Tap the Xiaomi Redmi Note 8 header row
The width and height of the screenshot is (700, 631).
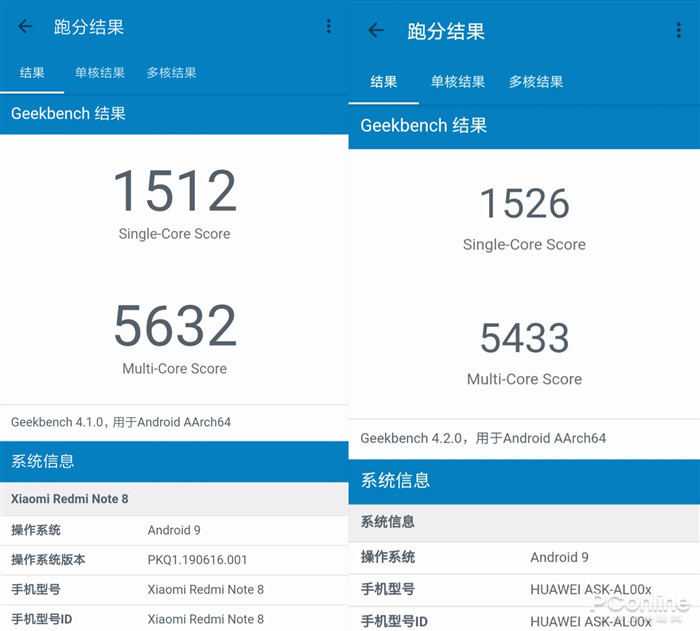(x=174, y=499)
